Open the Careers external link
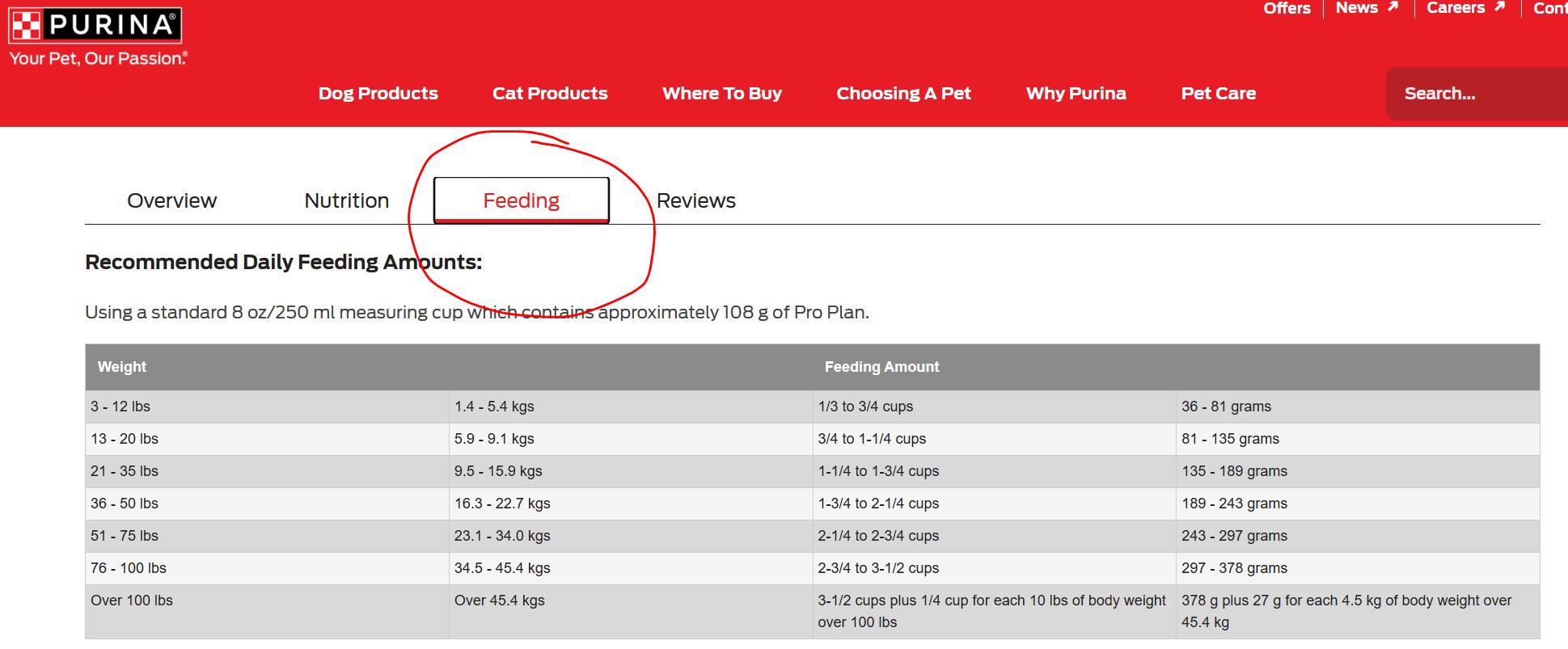The image size is (1568, 649). click(1465, 8)
